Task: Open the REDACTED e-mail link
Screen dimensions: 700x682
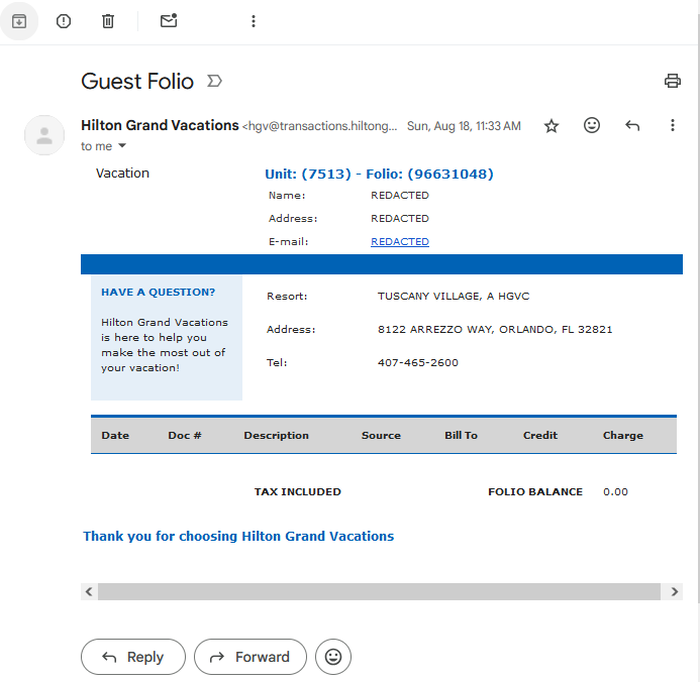Action: pos(400,241)
